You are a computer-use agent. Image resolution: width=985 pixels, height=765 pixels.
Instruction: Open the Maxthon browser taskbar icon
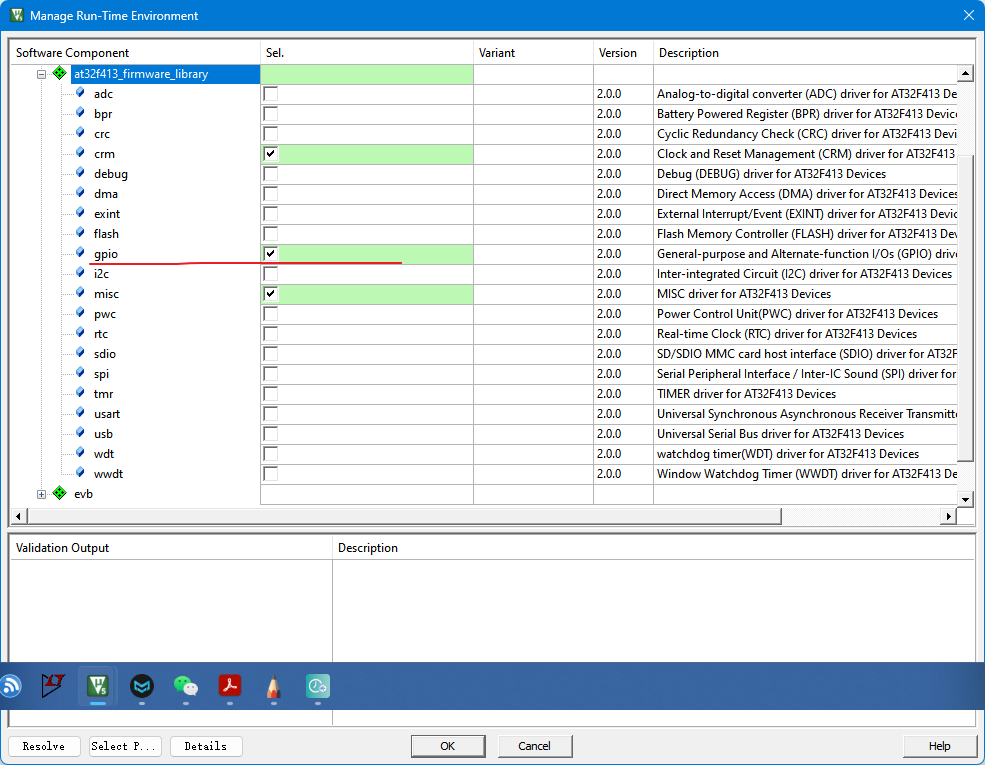tap(142, 686)
